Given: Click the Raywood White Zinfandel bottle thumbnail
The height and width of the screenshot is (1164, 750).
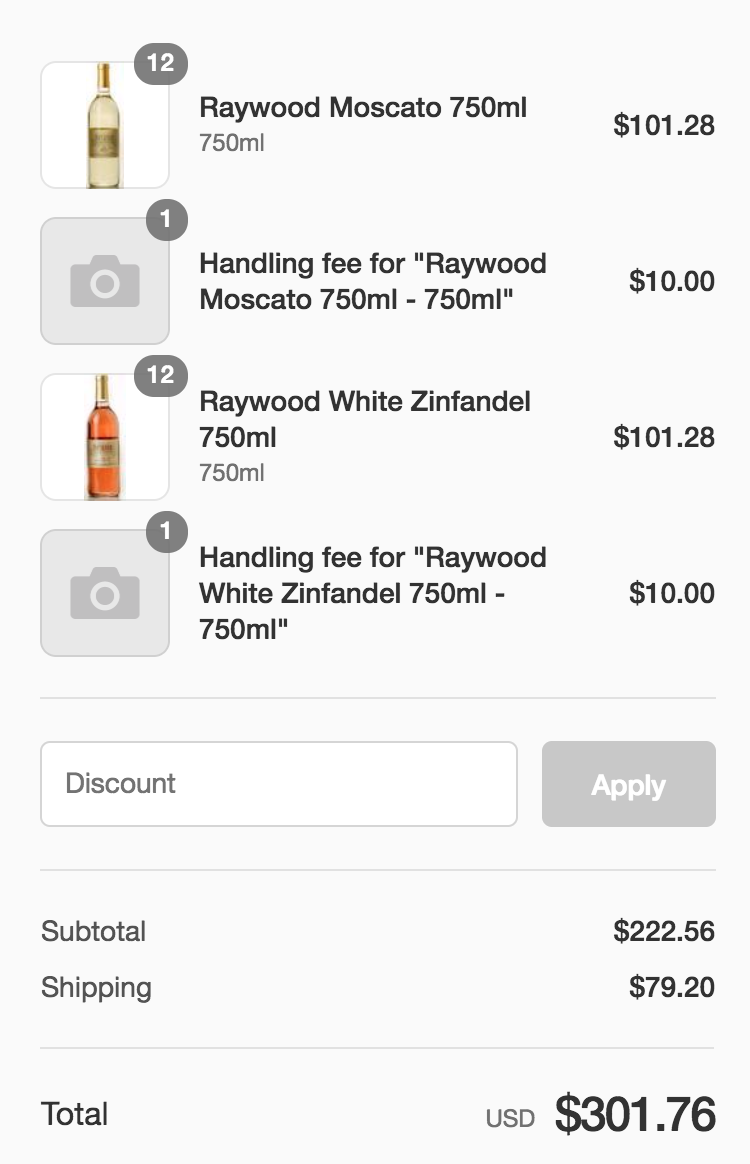Looking at the screenshot, I should [104, 437].
